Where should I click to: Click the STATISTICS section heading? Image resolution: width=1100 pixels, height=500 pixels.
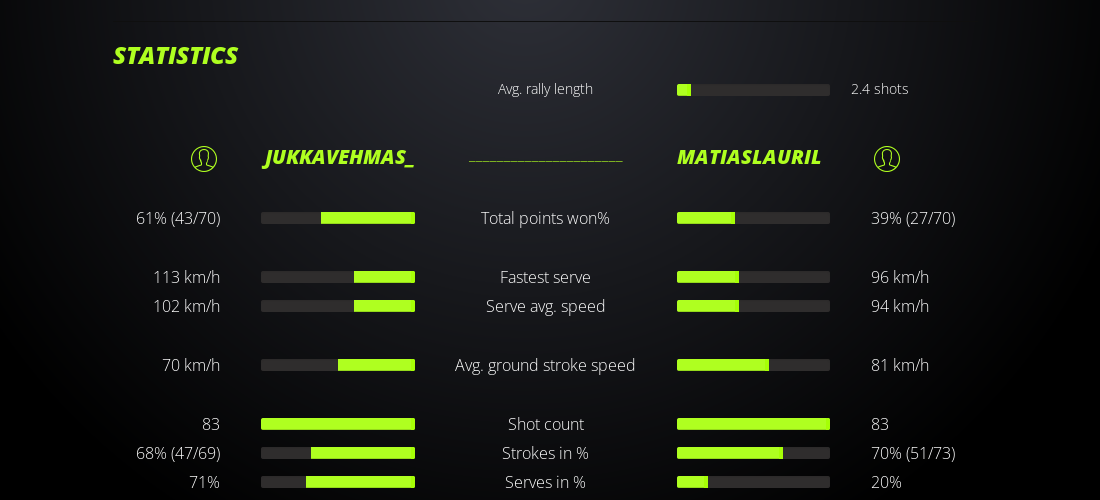[175, 56]
